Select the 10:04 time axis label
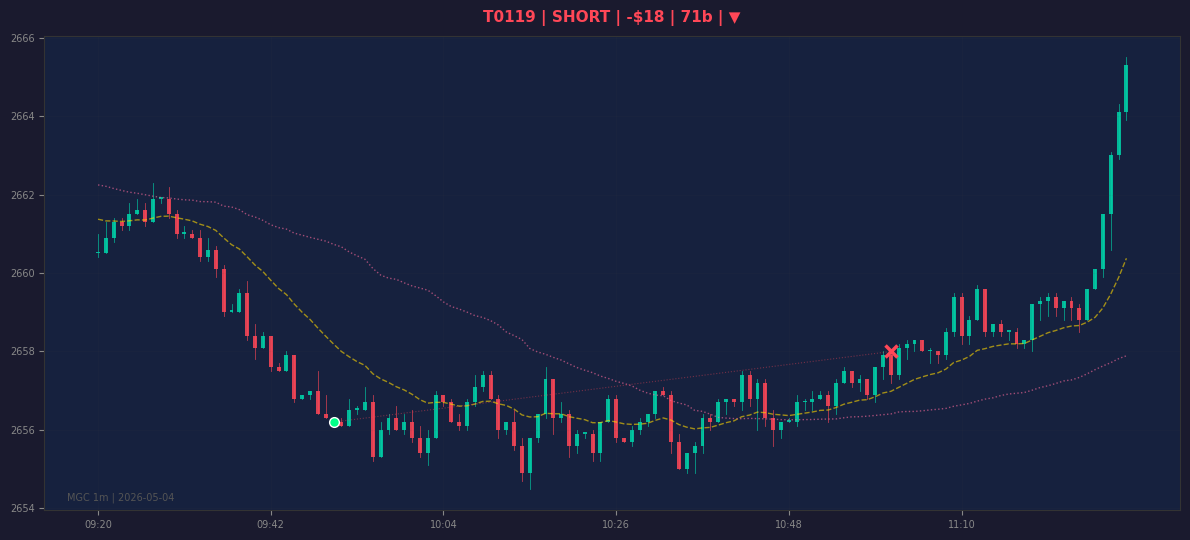The height and width of the screenshot is (540, 1190). tap(443, 524)
